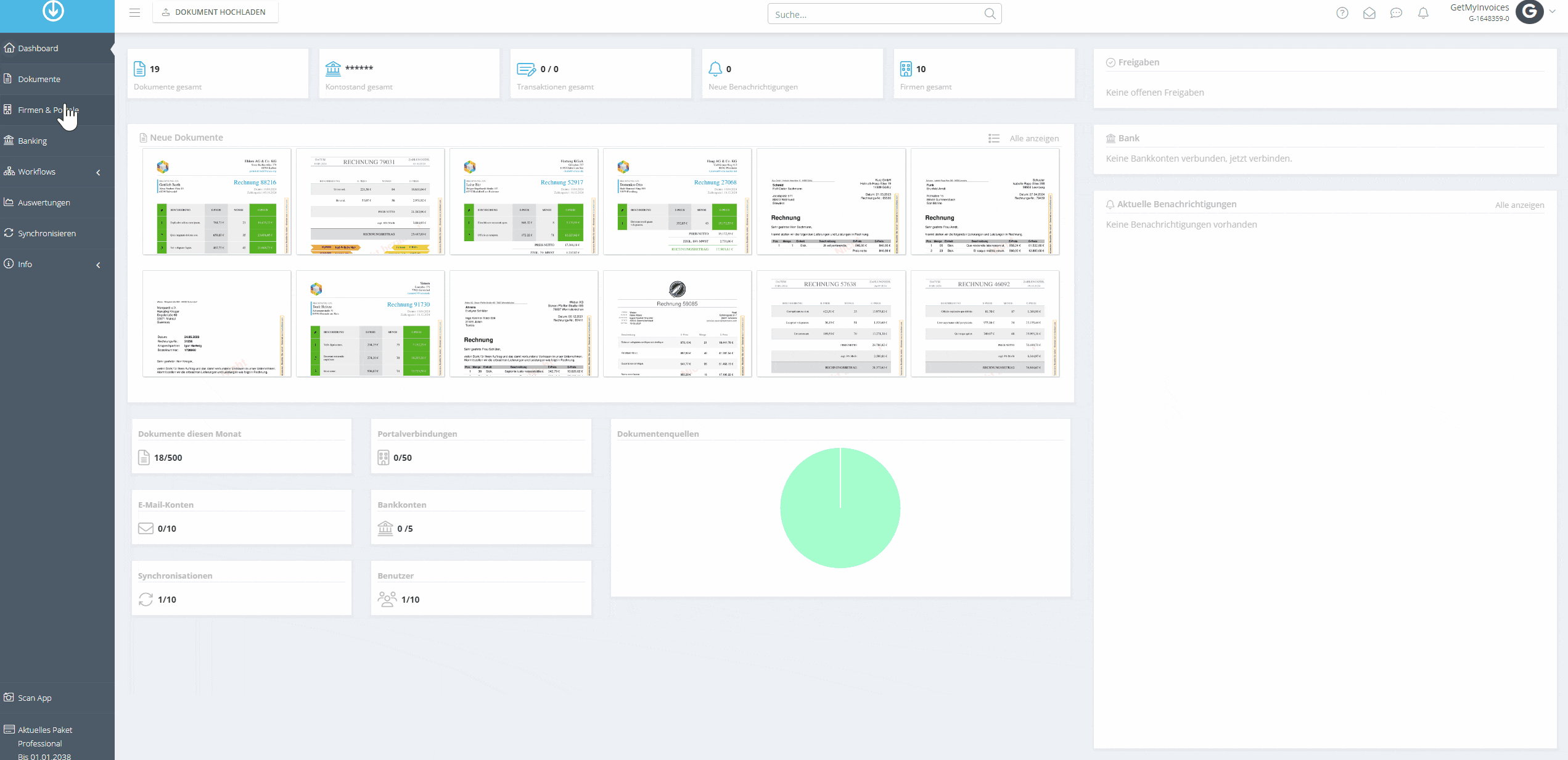Expand the Workflows submenu chevron
This screenshot has height=760, width=1568.
pyautogui.click(x=98, y=173)
